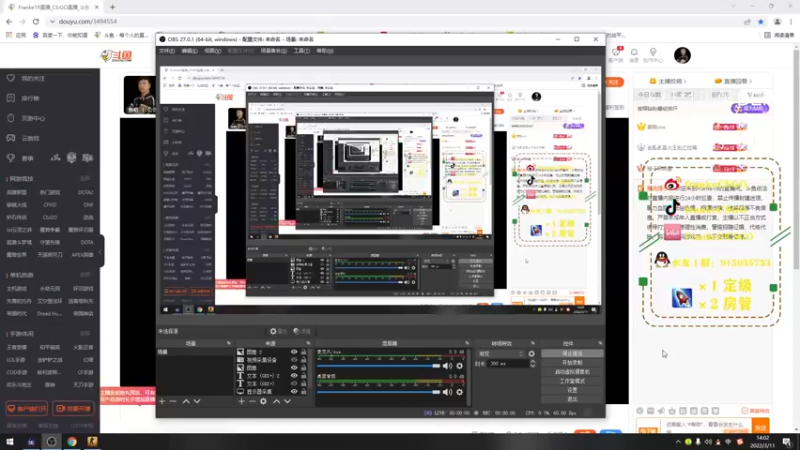Image resolution: width=800 pixels, height=450 pixels.
Task: Toggle visibility of 图像 source
Action: (294, 368)
